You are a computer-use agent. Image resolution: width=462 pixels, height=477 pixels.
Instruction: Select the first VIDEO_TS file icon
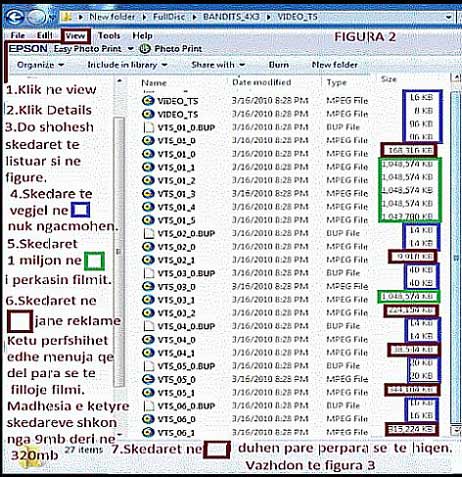[x=148, y=100]
